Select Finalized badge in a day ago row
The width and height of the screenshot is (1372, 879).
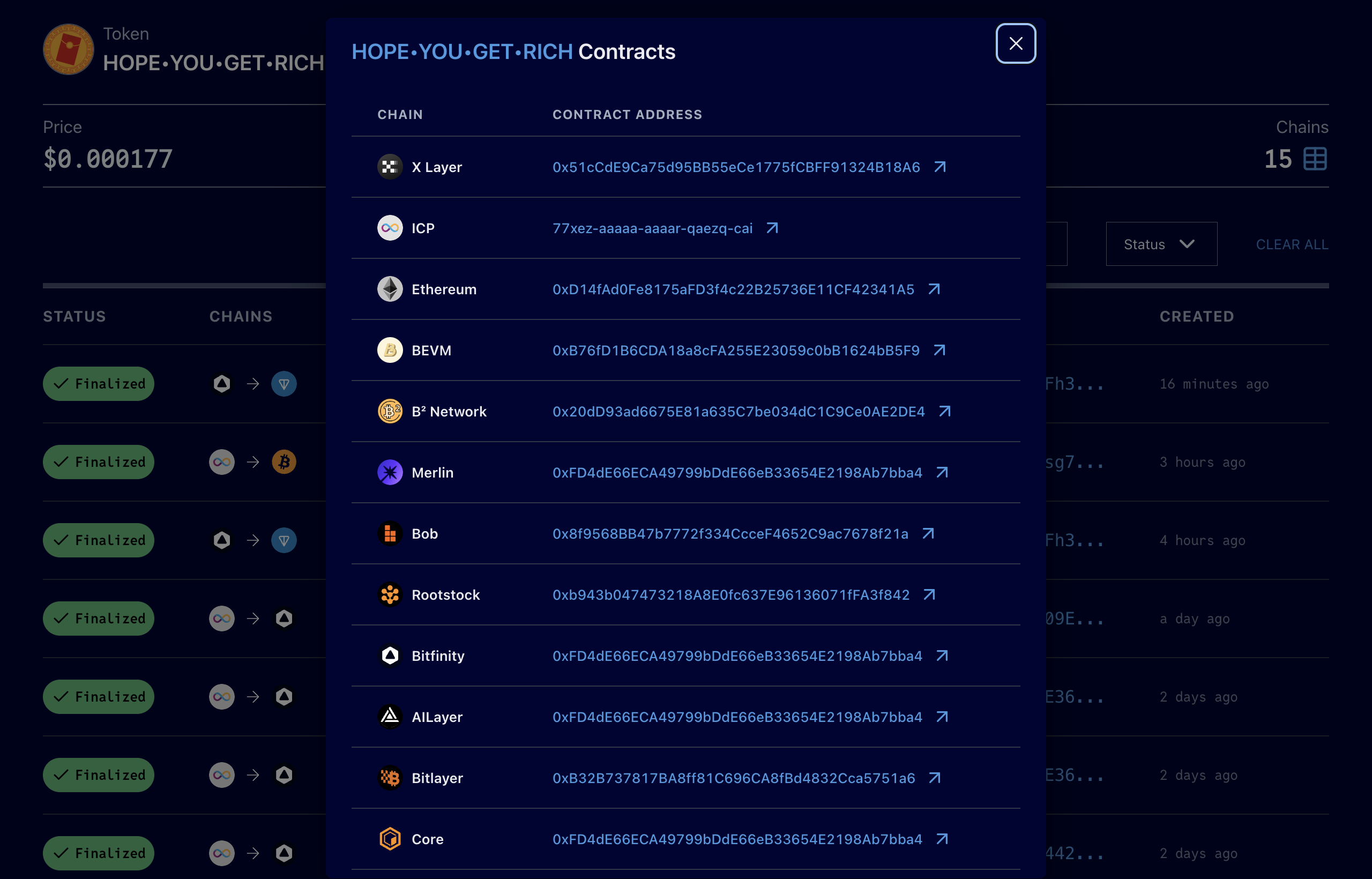pyautogui.click(x=98, y=618)
